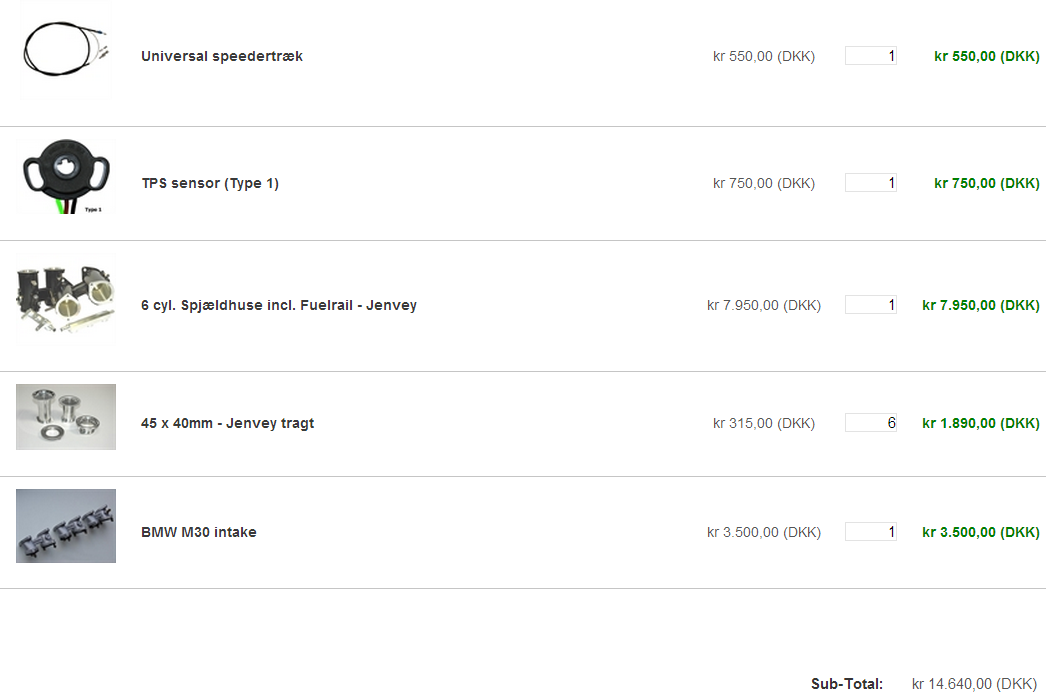Open the Jenvey tragt product thumbnail
The height and width of the screenshot is (700, 1047).
click(x=66, y=417)
